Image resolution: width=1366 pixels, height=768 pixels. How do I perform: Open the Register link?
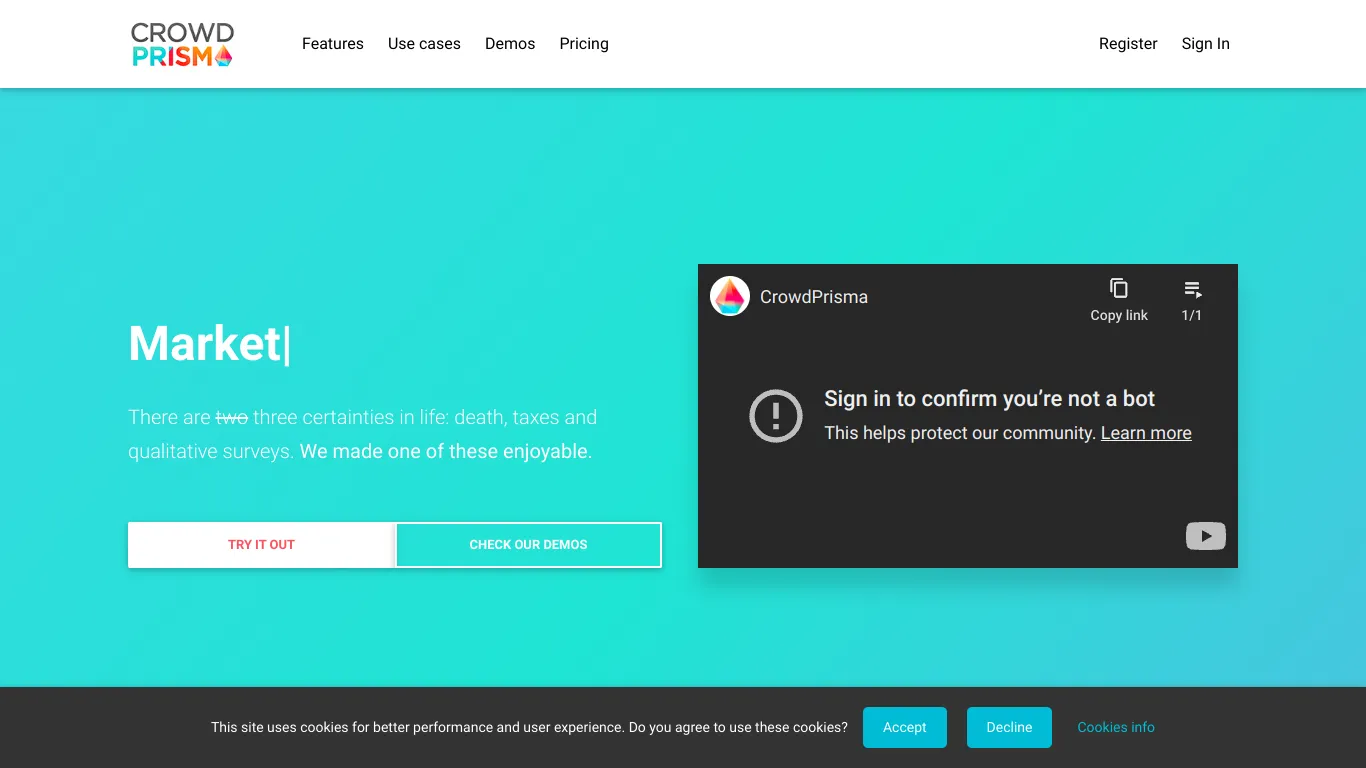coord(1128,44)
